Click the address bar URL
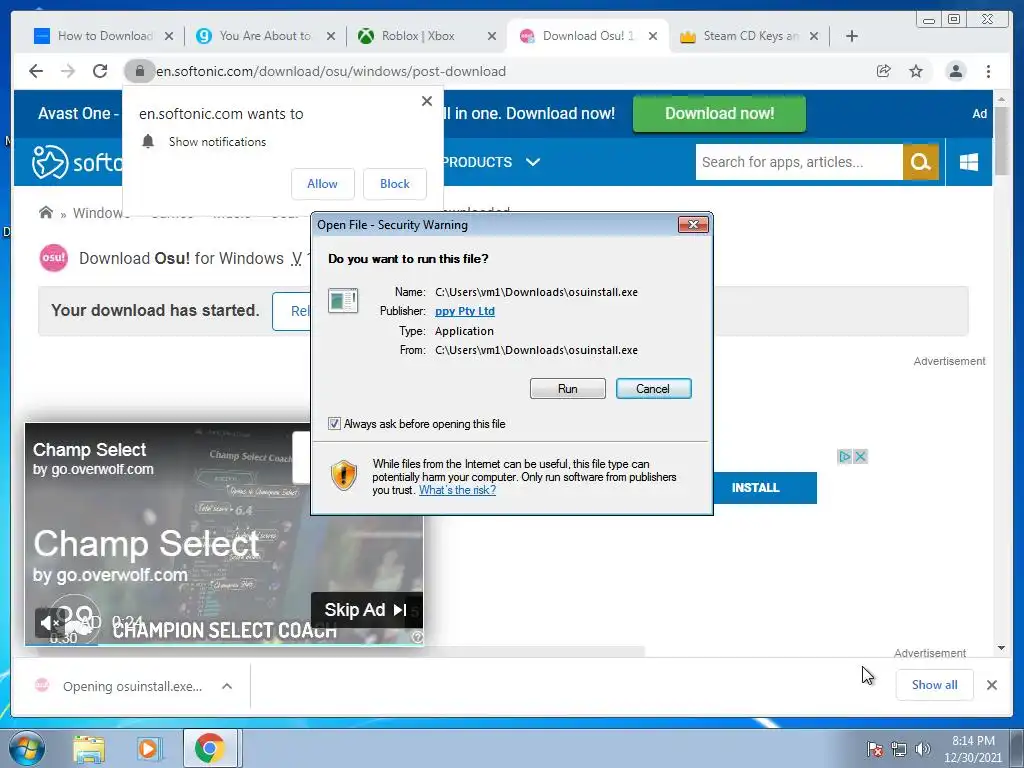 point(330,71)
